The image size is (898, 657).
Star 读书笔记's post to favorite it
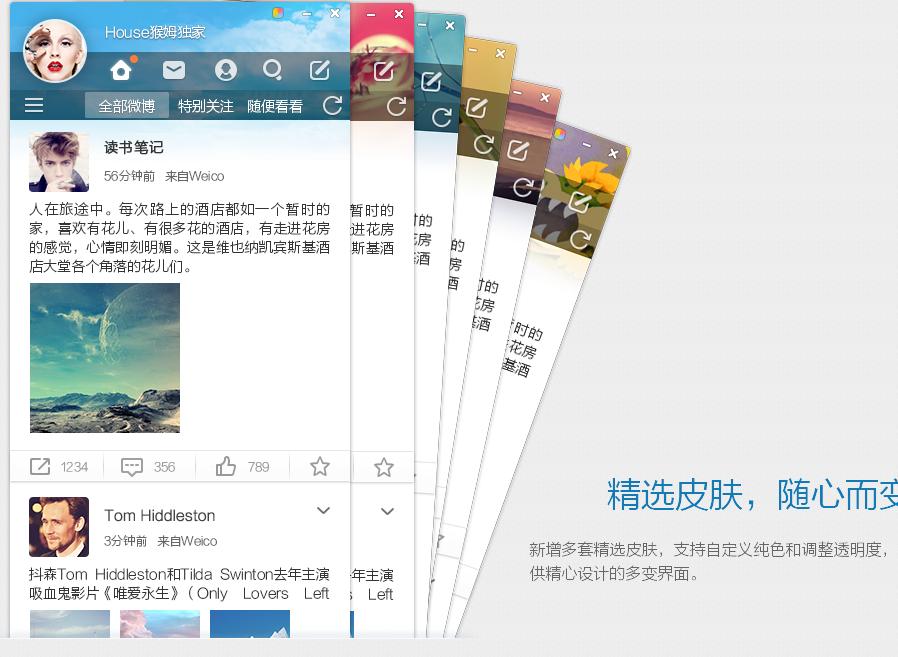click(x=319, y=466)
